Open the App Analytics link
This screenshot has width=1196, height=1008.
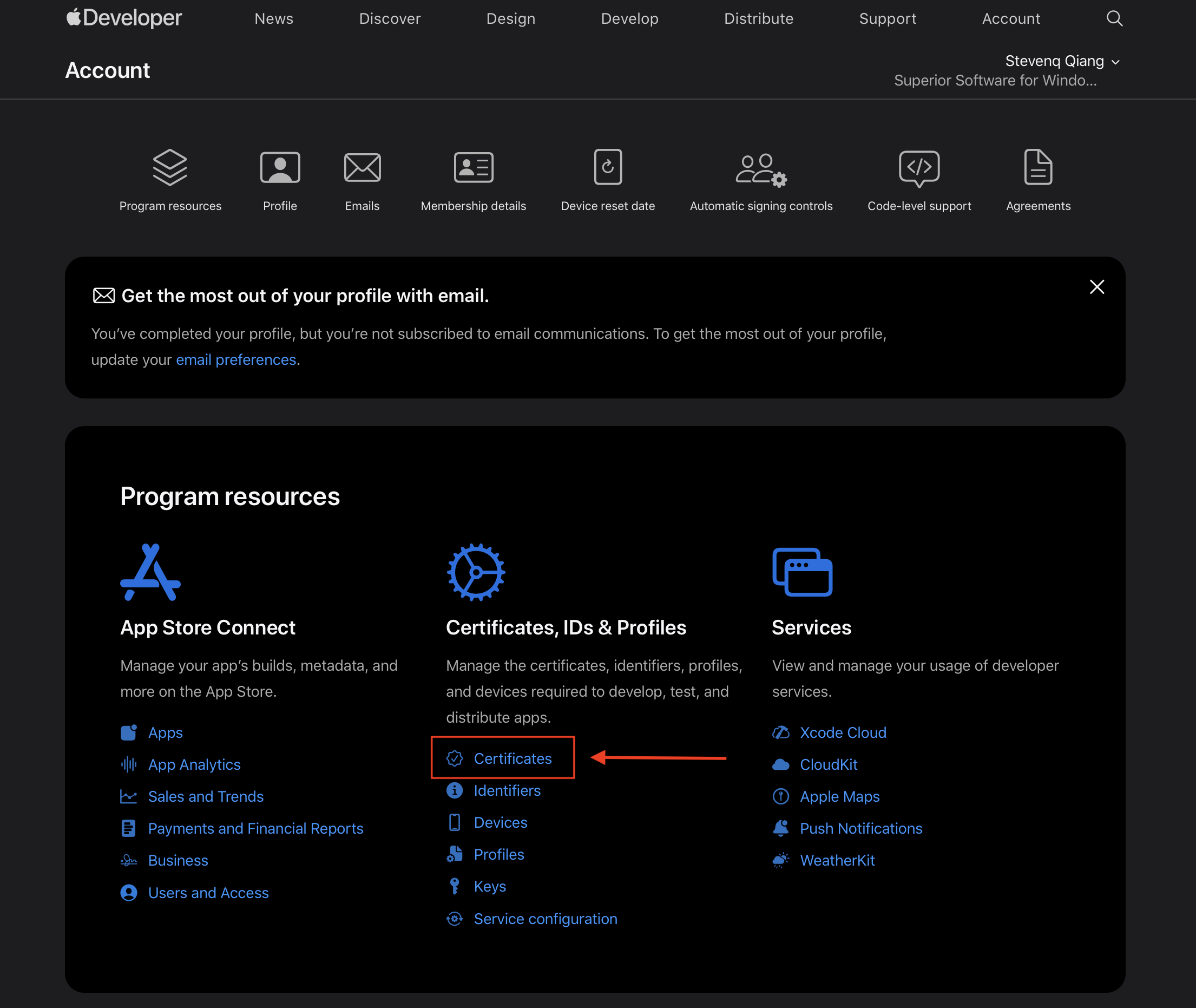[x=194, y=764]
